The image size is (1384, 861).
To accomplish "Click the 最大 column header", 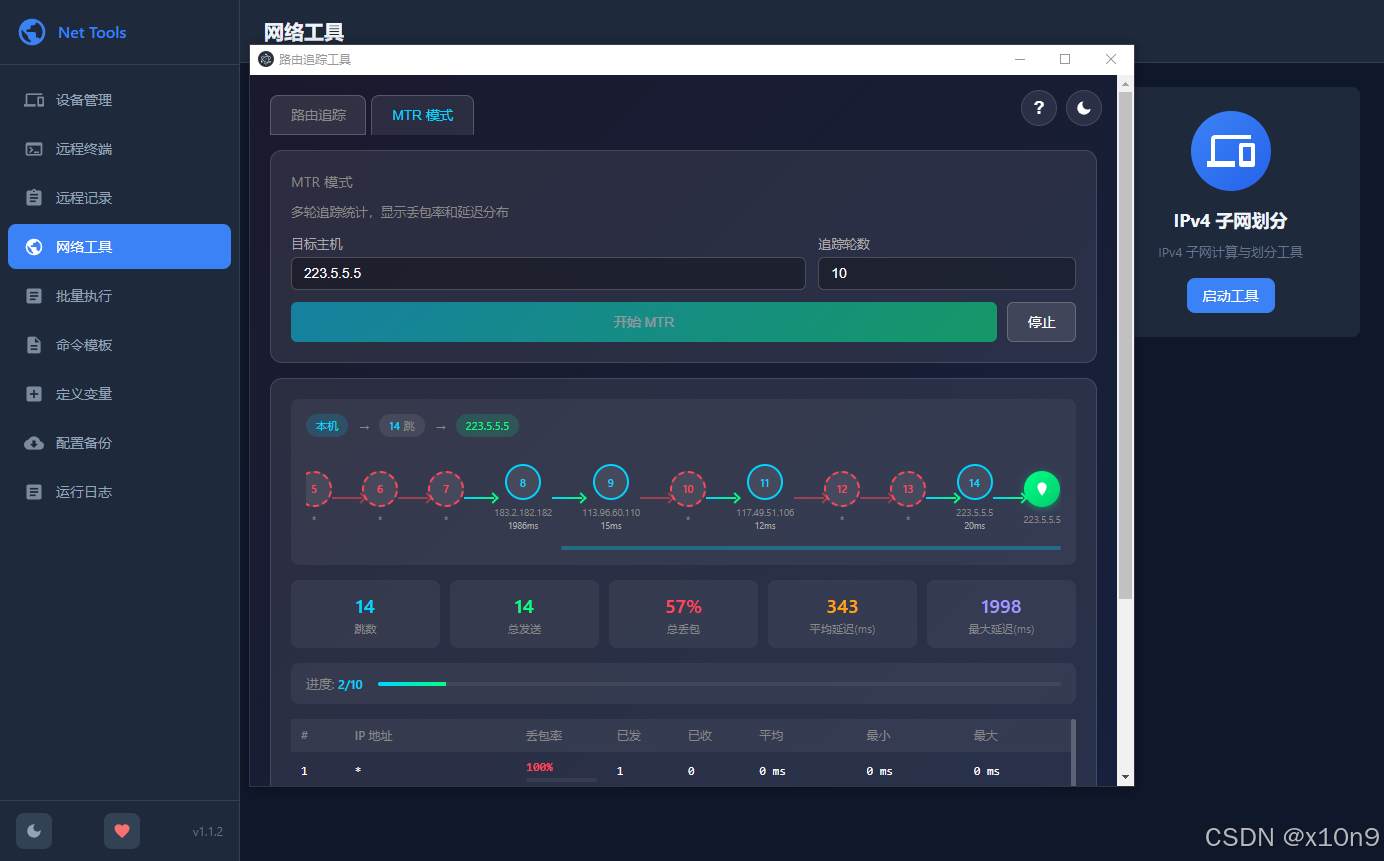I will (x=985, y=736).
